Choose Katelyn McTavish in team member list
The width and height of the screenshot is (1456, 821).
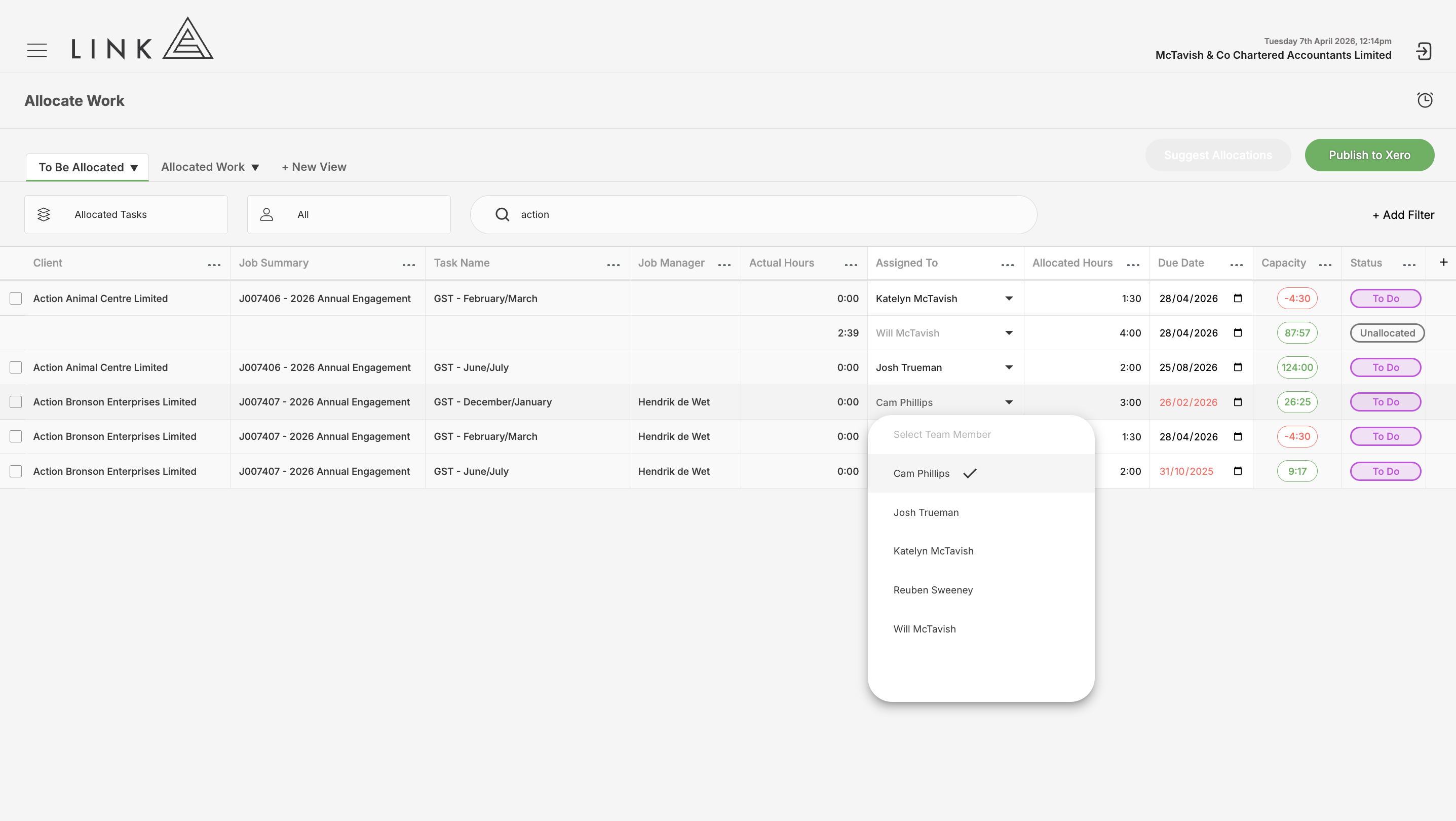click(x=981, y=551)
